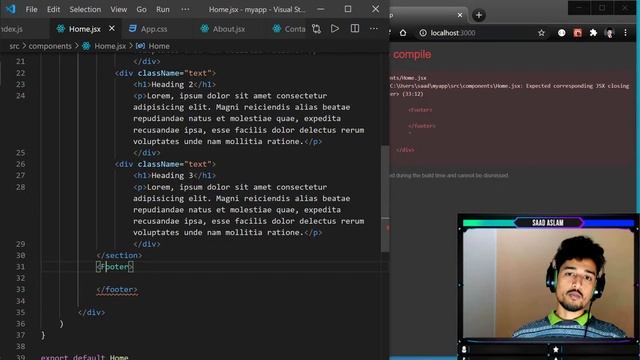Click the src breadcrumb
Image resolution: width=640 pixels, height=360 pixels.
(14, 46)
